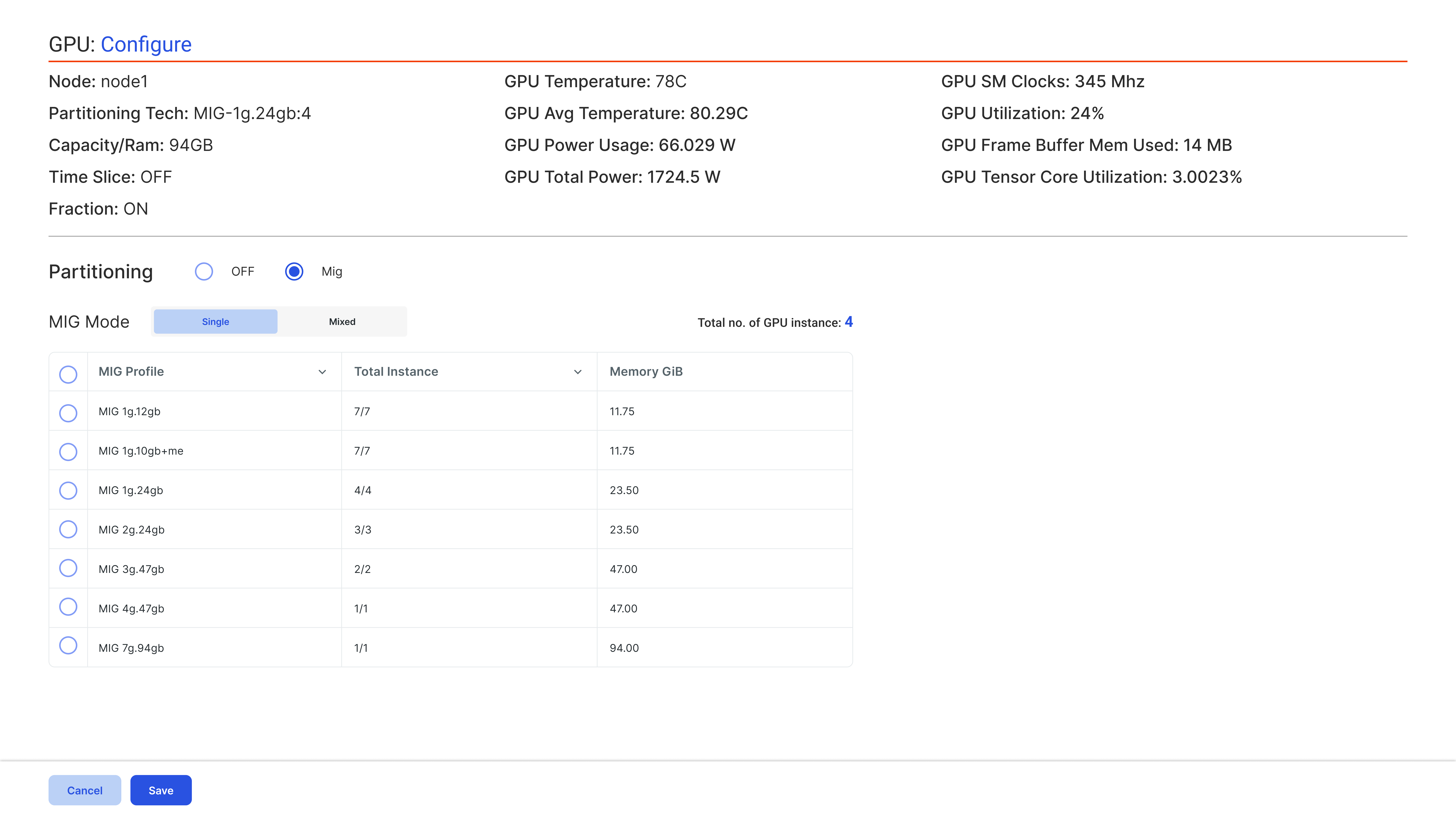Choose the MIG 4g.47gb profile radio
This screenshot has width=1456, height=819.
(x=68, y=606)
